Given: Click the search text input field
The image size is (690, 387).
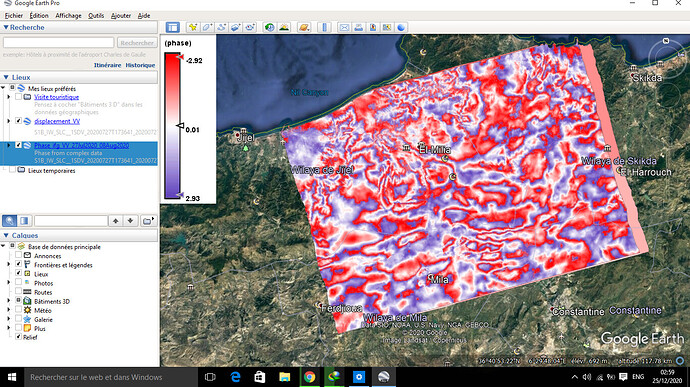Looking at the screenshot, I should [x=59, y=43].
